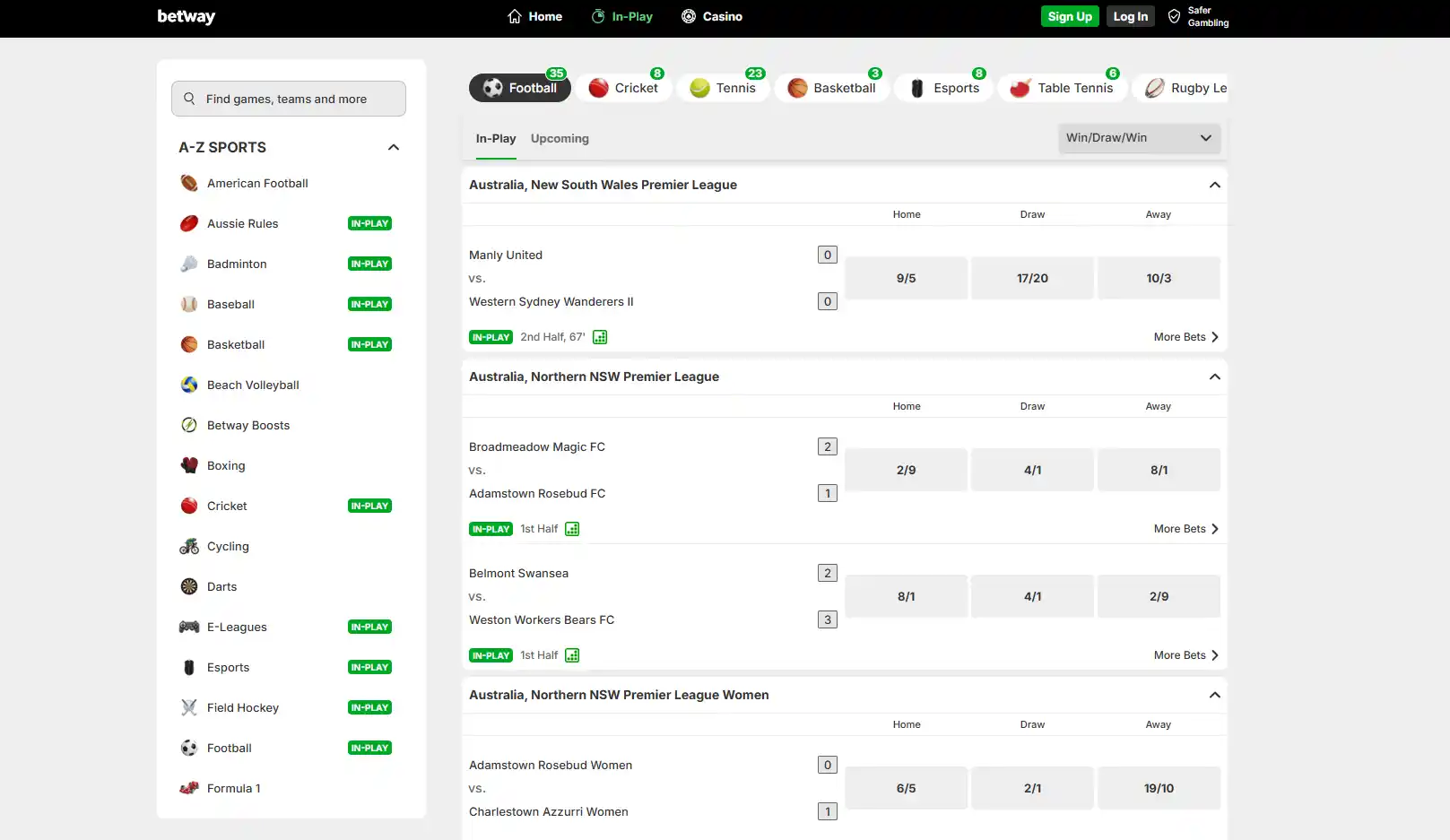The width and height of the screenshot is (1450, 840).
Task: Open stats icon for Manly United match
Action: click(600, 337)
